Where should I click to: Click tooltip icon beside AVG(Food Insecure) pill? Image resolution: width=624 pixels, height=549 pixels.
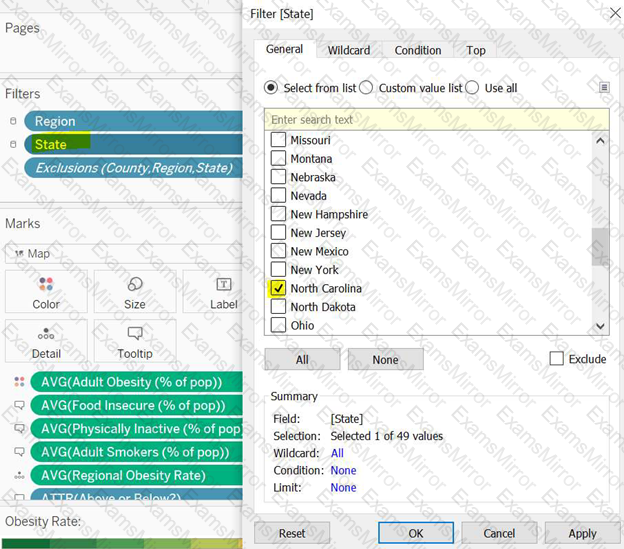19,405
